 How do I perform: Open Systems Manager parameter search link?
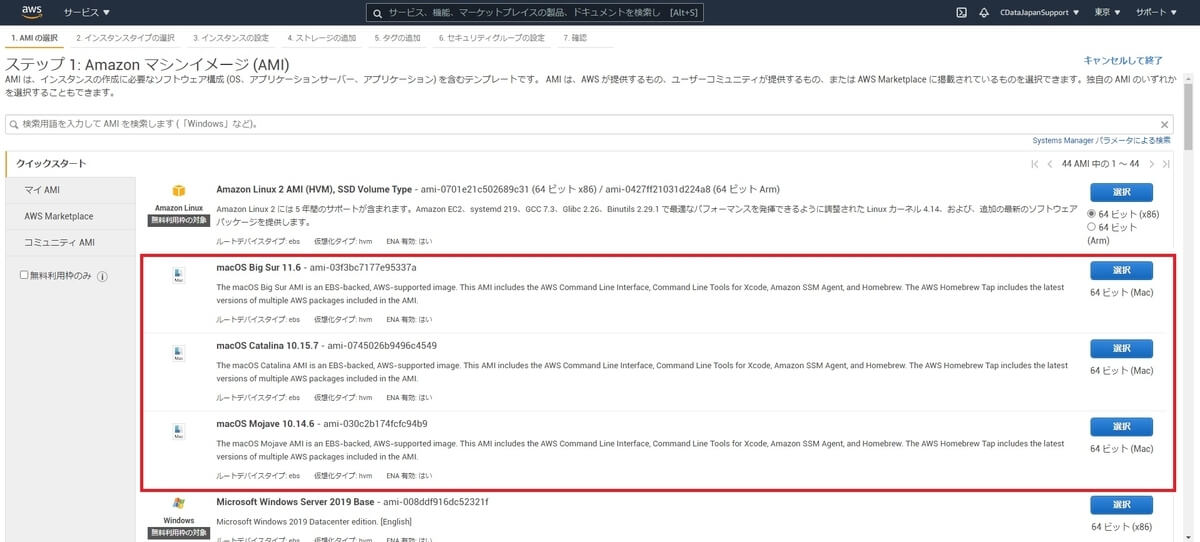tap(1102, 141)
